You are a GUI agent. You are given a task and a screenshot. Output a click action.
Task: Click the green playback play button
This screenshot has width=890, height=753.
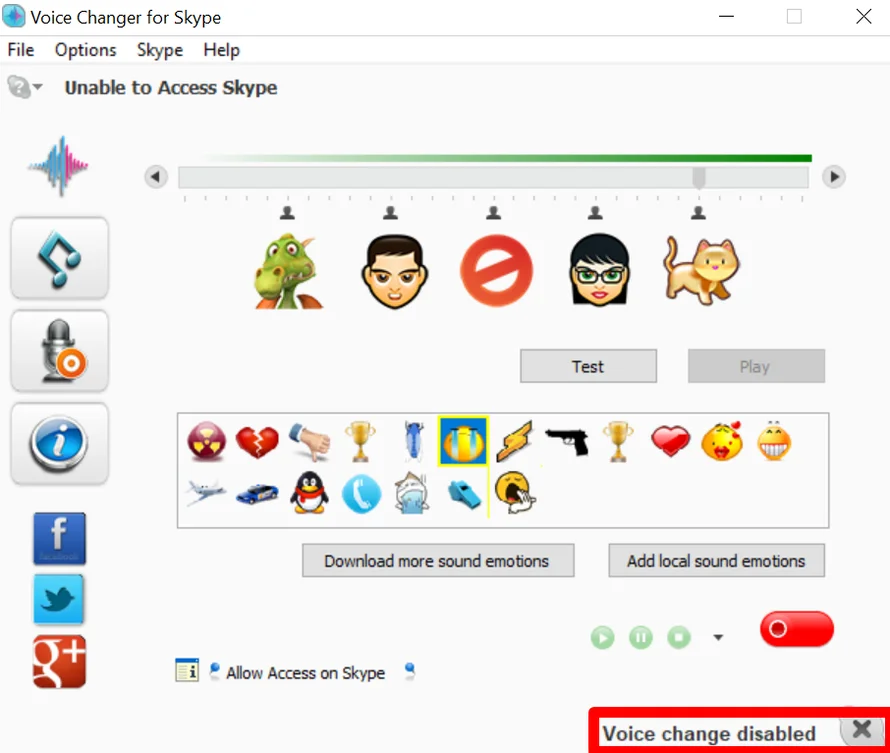(602, 637)
